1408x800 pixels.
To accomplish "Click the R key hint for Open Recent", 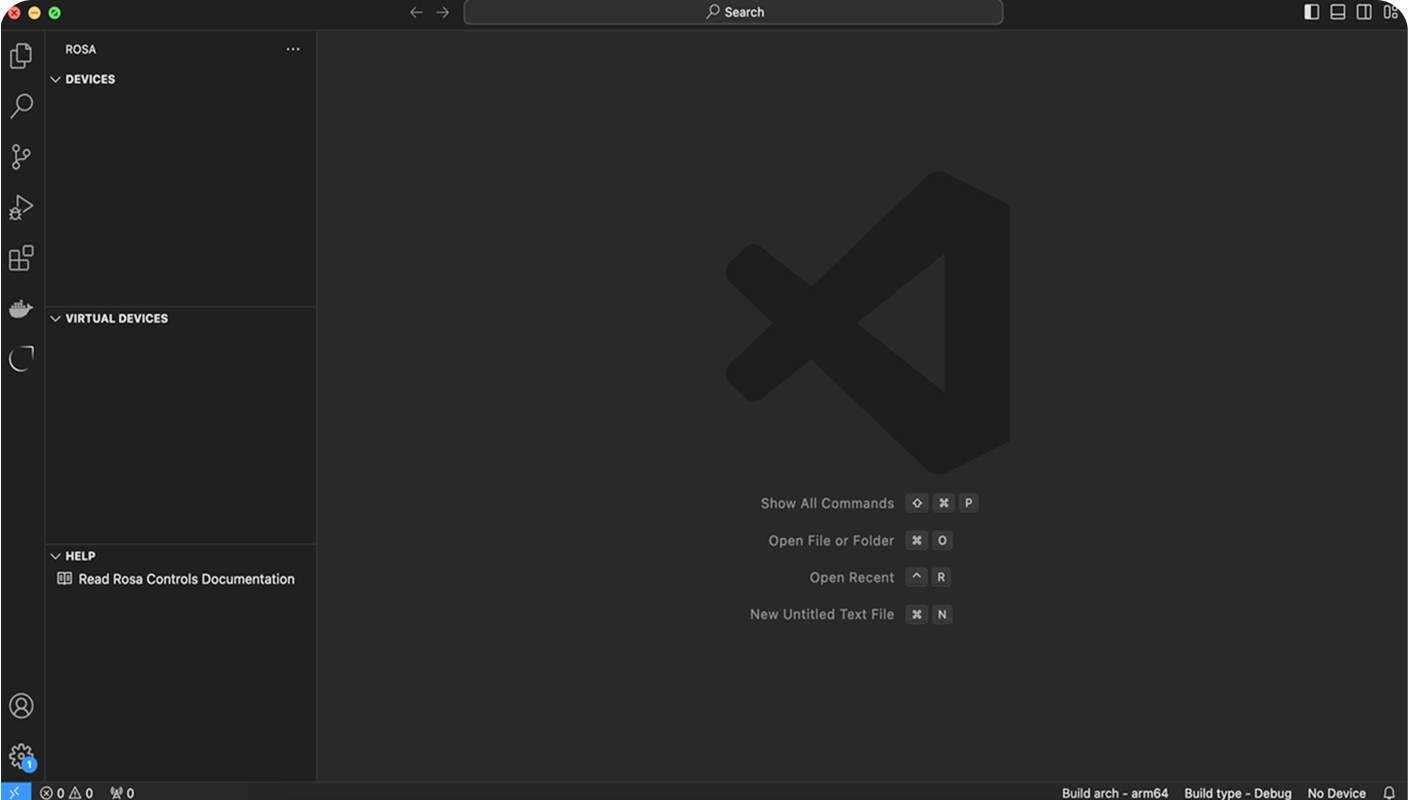I will click(941, 577).
